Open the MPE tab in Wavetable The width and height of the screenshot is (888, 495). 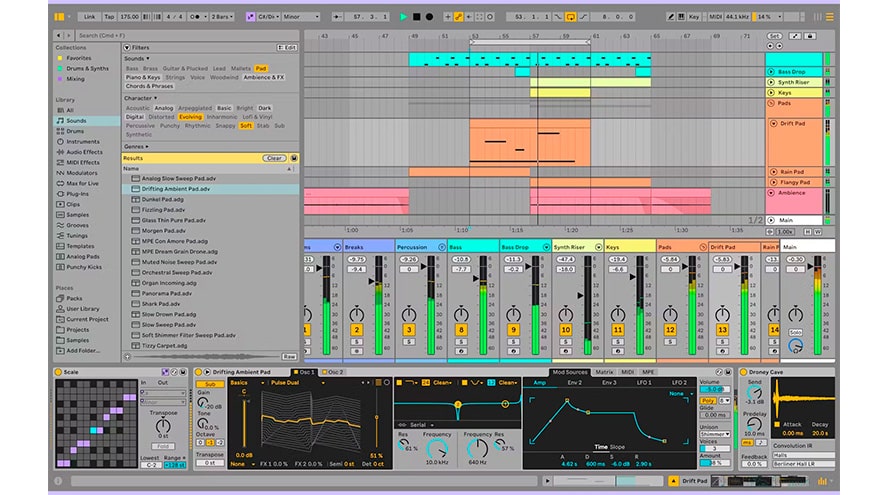pos(648,372)
